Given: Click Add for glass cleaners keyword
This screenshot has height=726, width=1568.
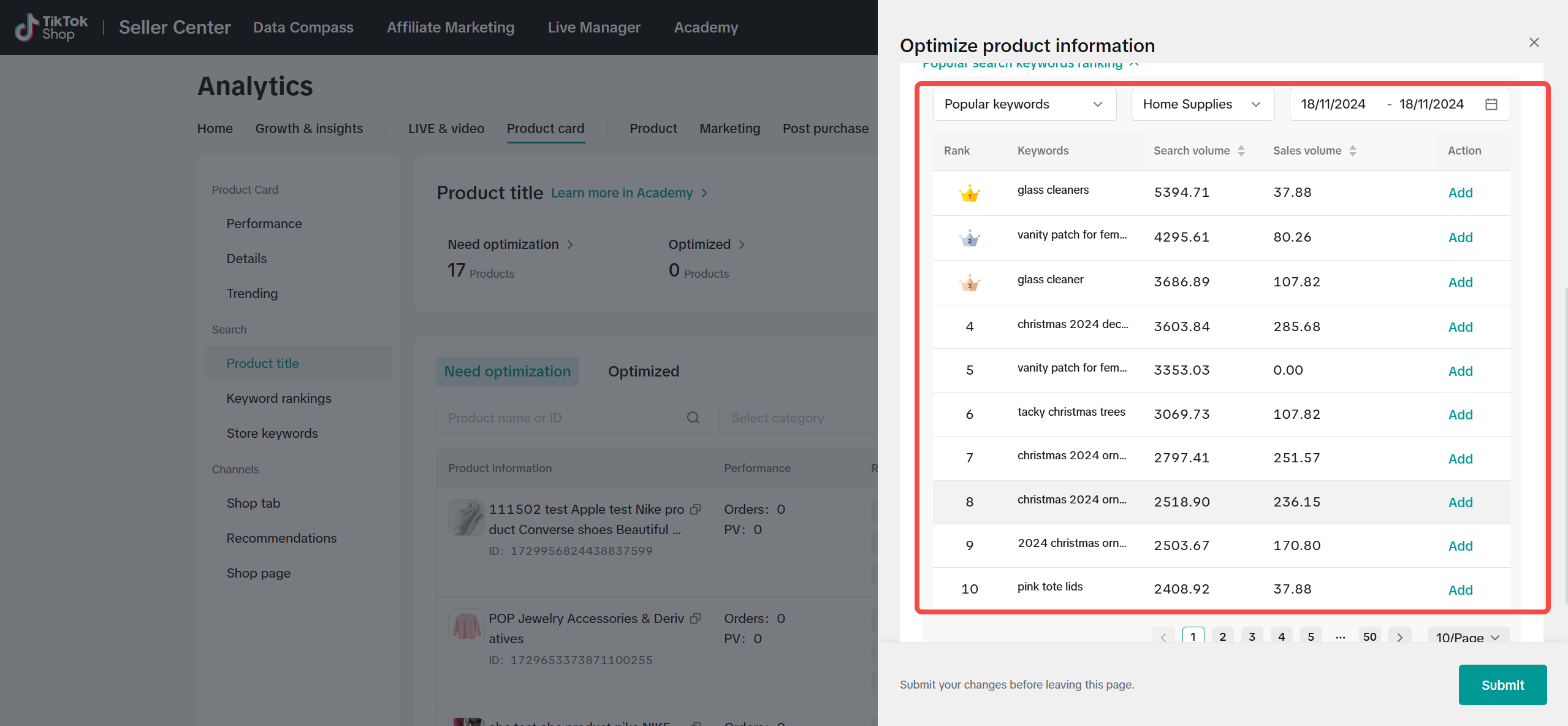Looking at the screenshot, I should 1460,193.
